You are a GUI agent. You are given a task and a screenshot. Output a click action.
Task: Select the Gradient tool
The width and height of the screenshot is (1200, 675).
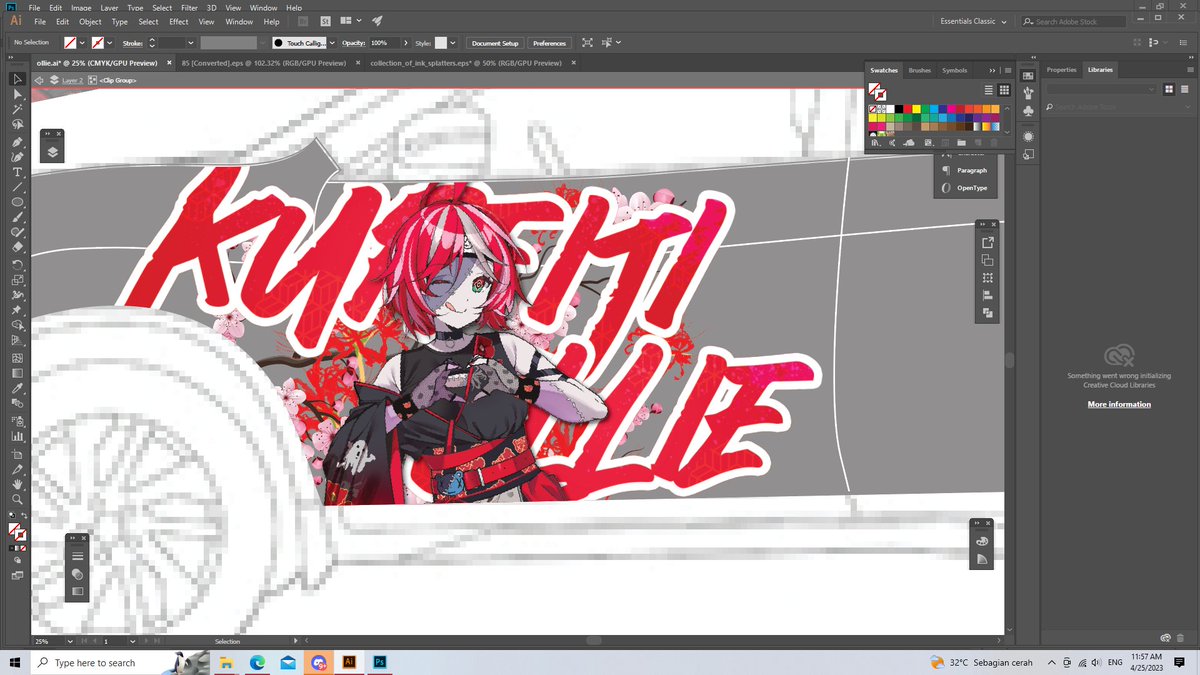coord(17,373)
